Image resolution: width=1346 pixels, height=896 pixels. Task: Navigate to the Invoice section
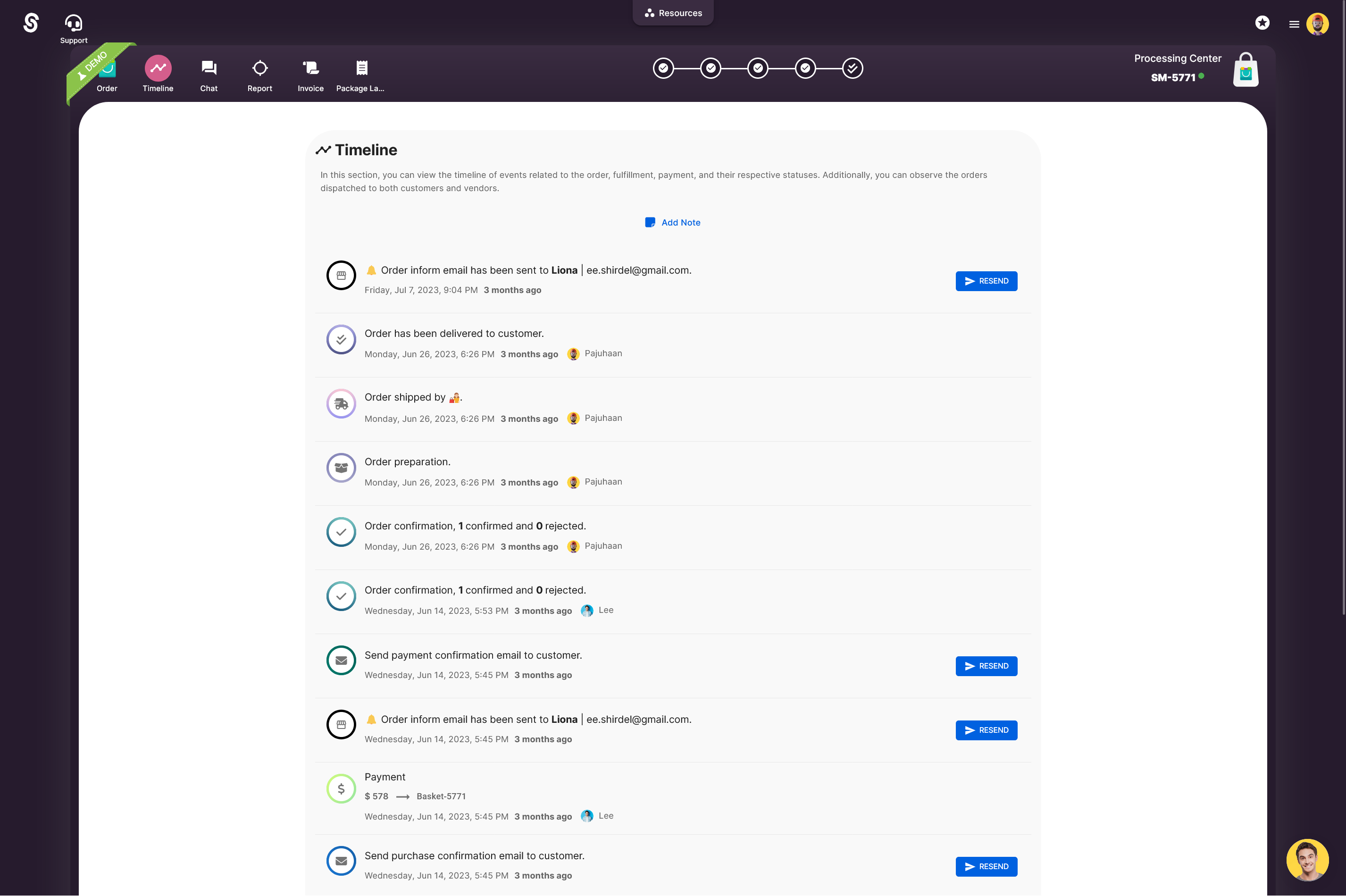coord(311,74)
